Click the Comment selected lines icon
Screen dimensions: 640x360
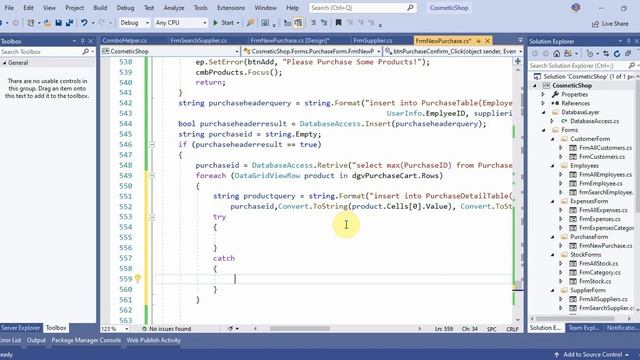tap(313, 23)
